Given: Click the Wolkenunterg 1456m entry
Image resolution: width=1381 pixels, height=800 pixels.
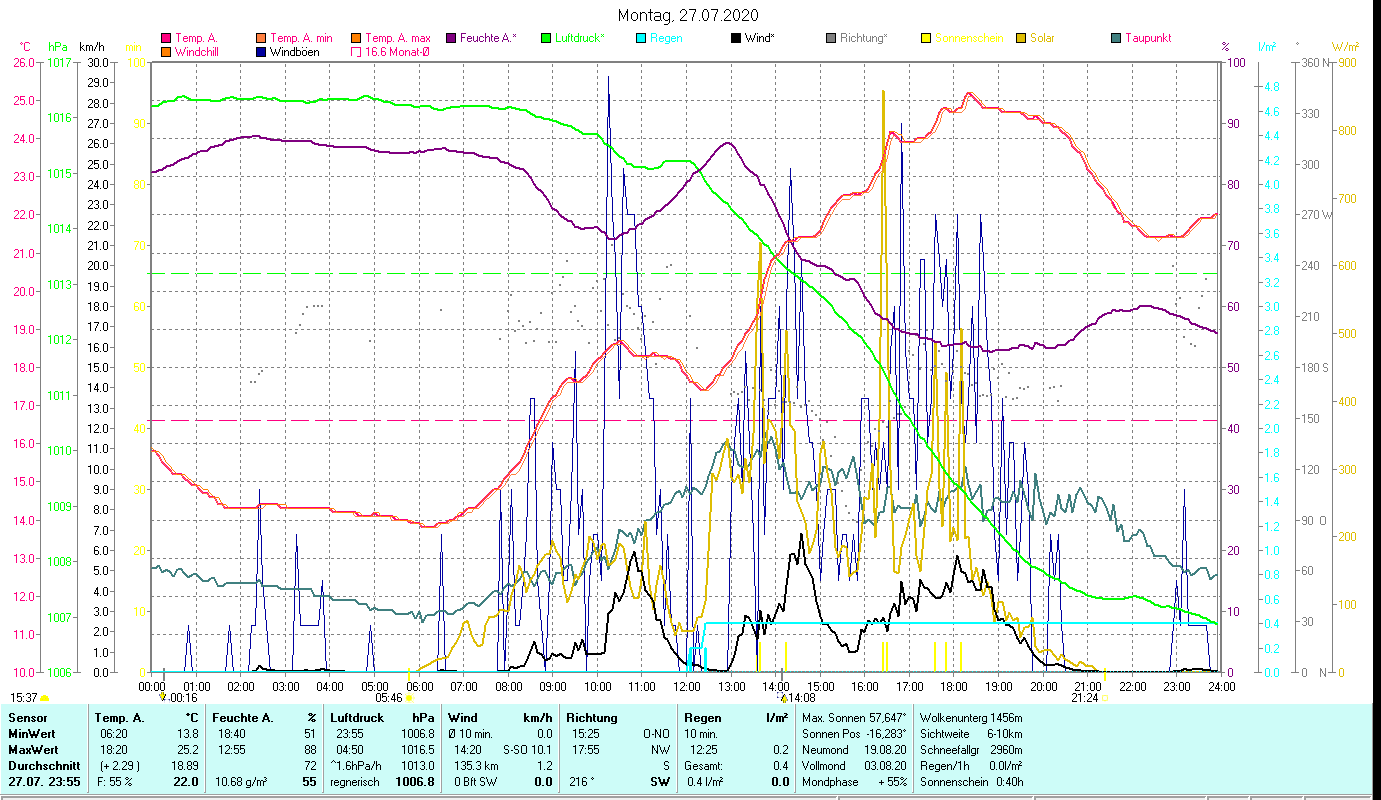Looking at the screenshot, I should click(971, 718).
